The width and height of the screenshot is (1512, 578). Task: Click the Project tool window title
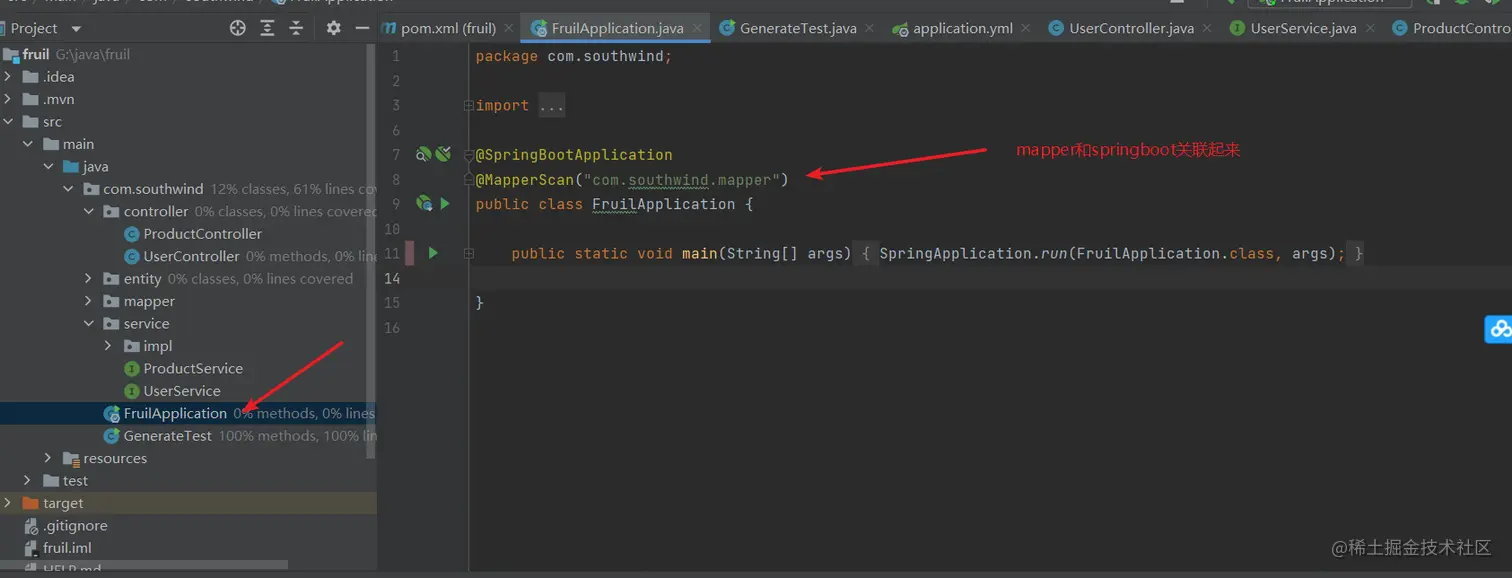pos(34,28)
